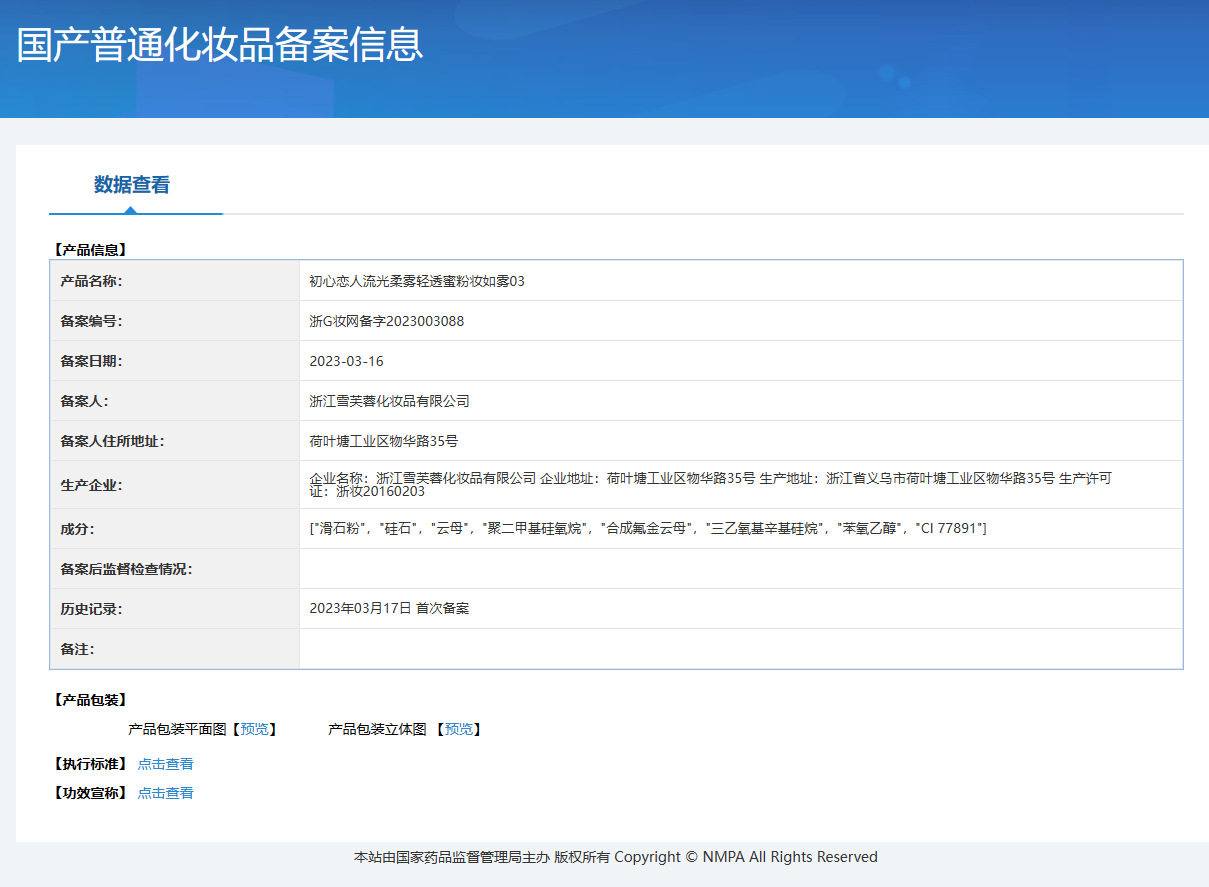Select the 【产品信息】 section heading
1209x887 pixels.
89,250
